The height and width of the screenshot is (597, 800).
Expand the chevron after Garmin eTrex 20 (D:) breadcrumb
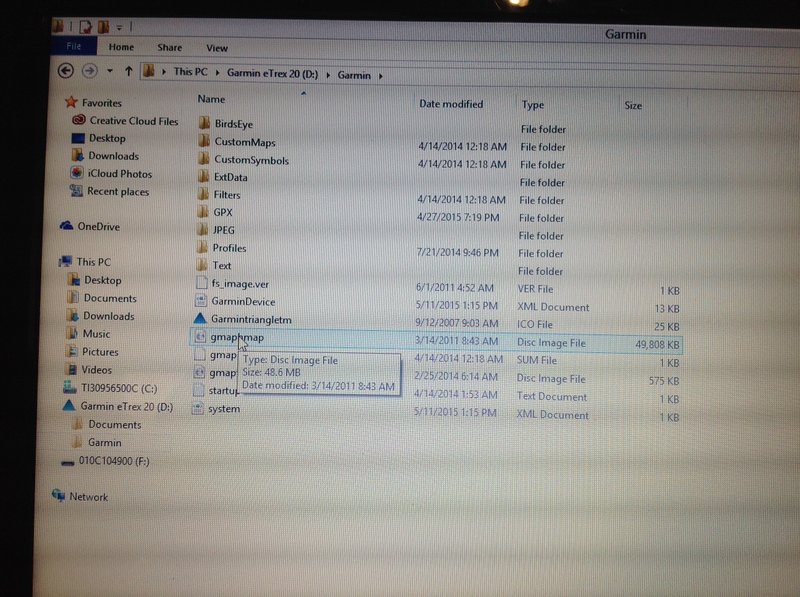pyautogui.click(x=328, y=75)
